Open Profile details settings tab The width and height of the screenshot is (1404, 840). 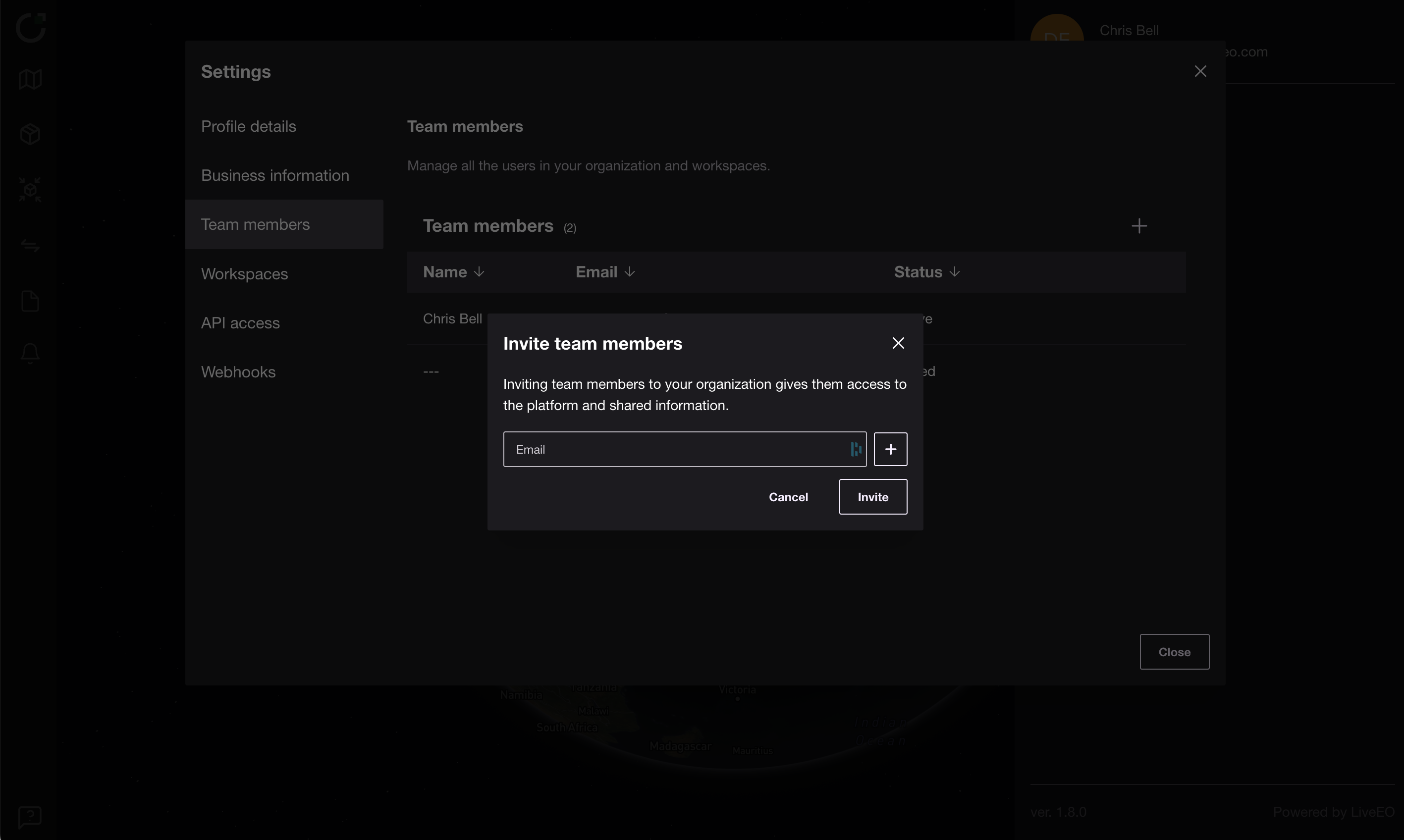pos(249,126)
